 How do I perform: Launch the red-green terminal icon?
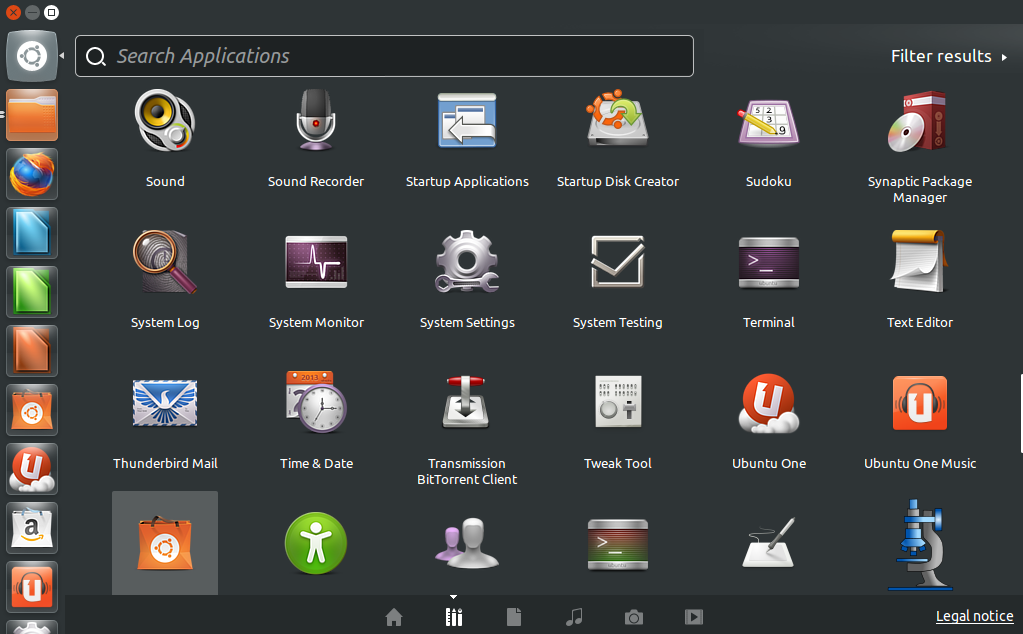(618, 545)
